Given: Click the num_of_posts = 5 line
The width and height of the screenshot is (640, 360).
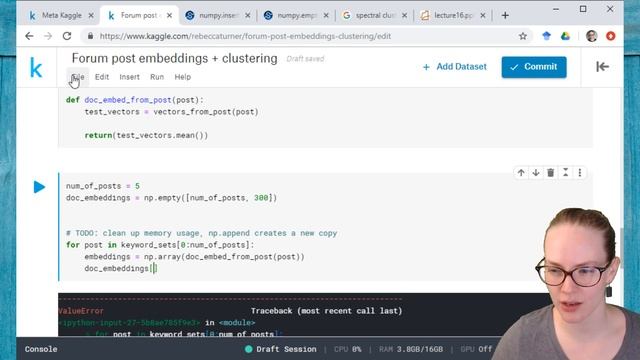Looking at the screenshot, I should (103, 186).
